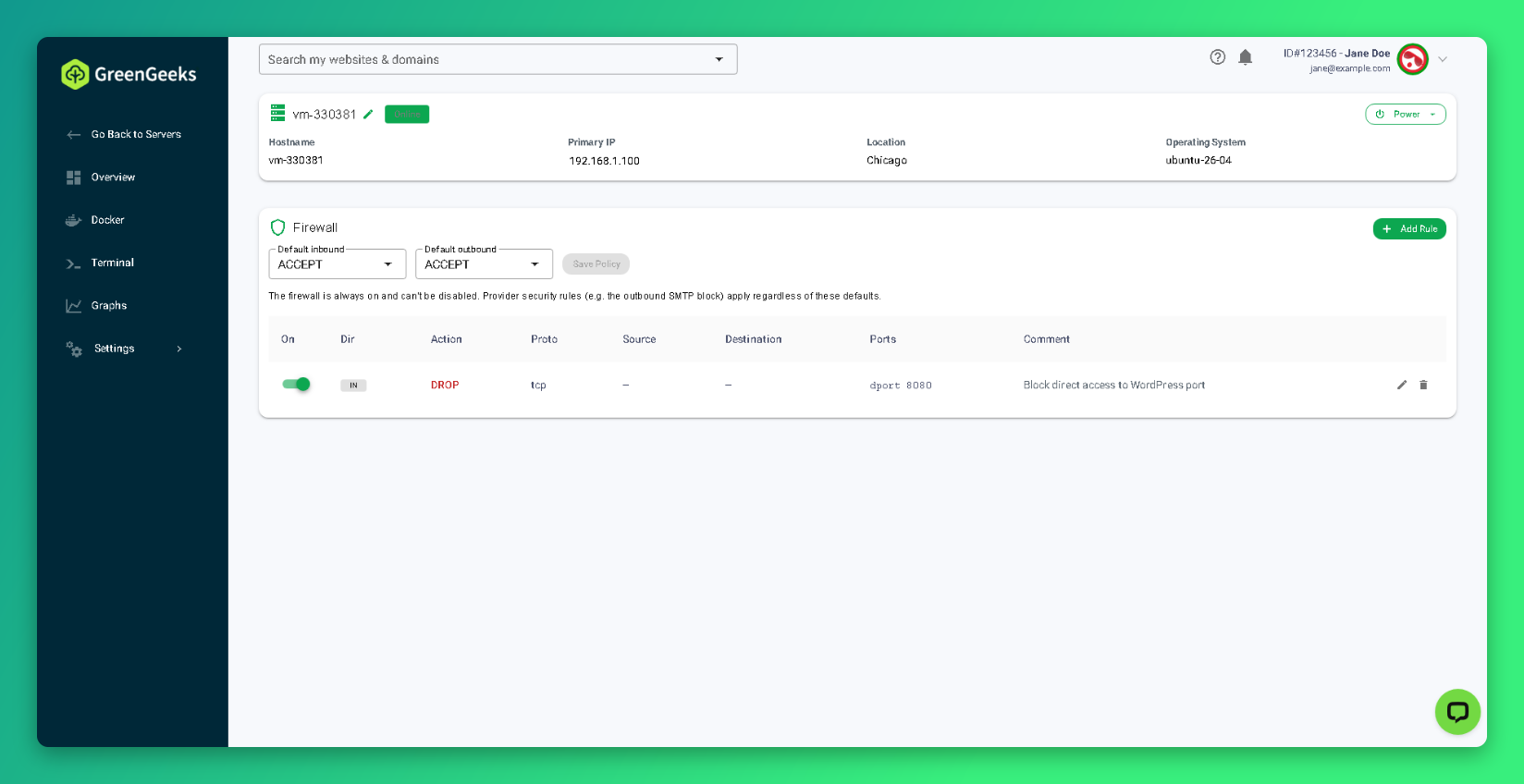1524x784 pixels.
Task: Click the 'Block direct access to WordPress port' comment
Action: click(1114, 386)
